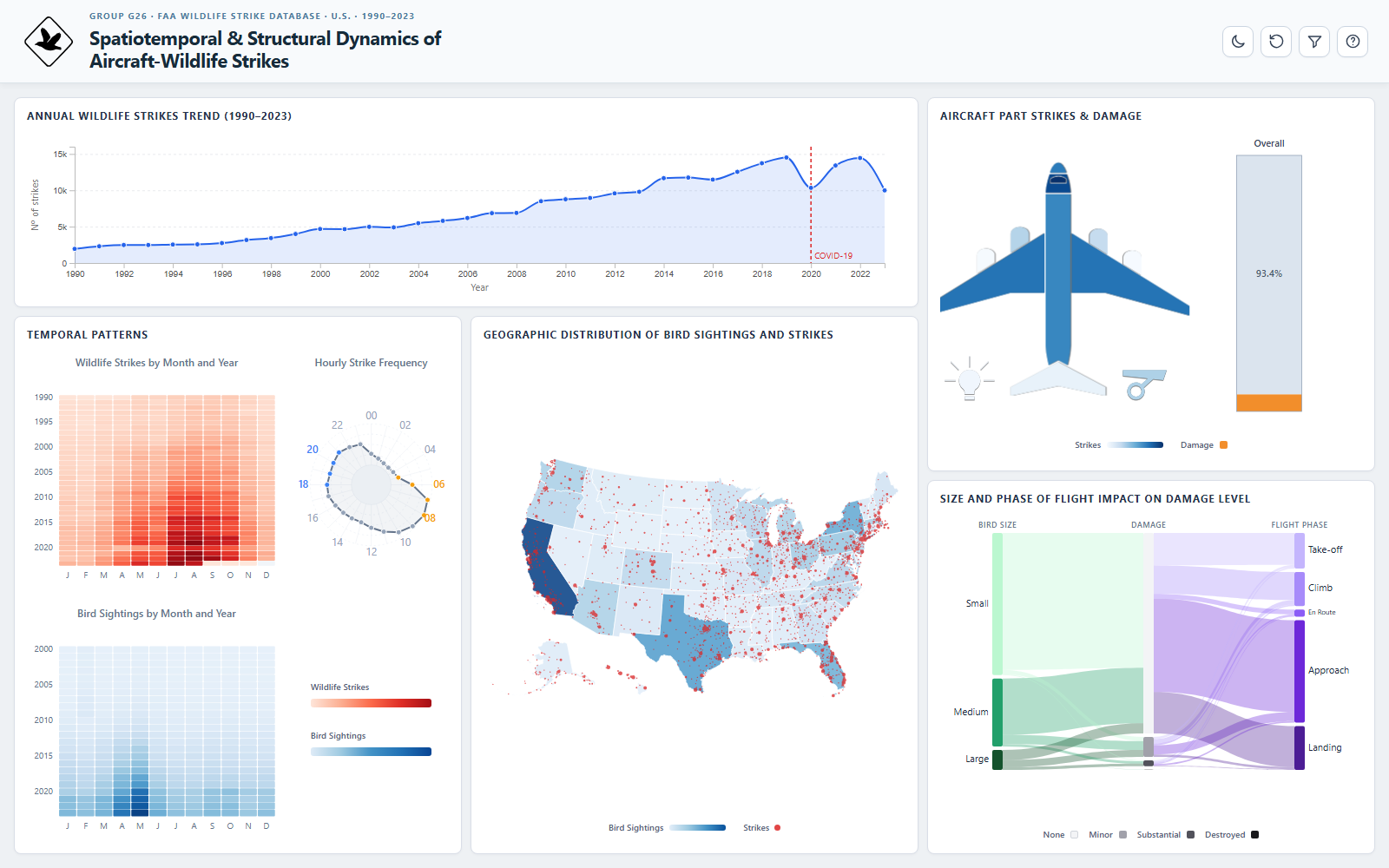The height and width of the screenshot is (868, 1389).
Task: Click the 2022 x-axis label on trend chart
Action: point(860,274)
